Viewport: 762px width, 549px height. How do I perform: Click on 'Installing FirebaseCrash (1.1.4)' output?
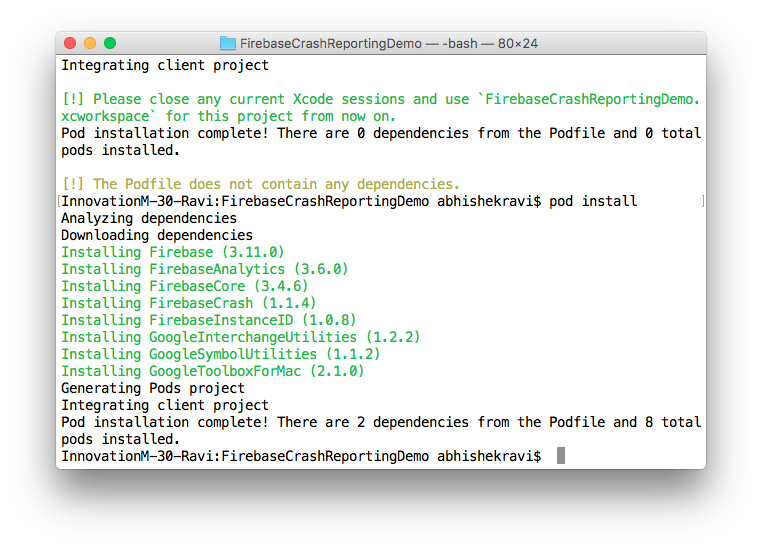(x=188, y=303)
